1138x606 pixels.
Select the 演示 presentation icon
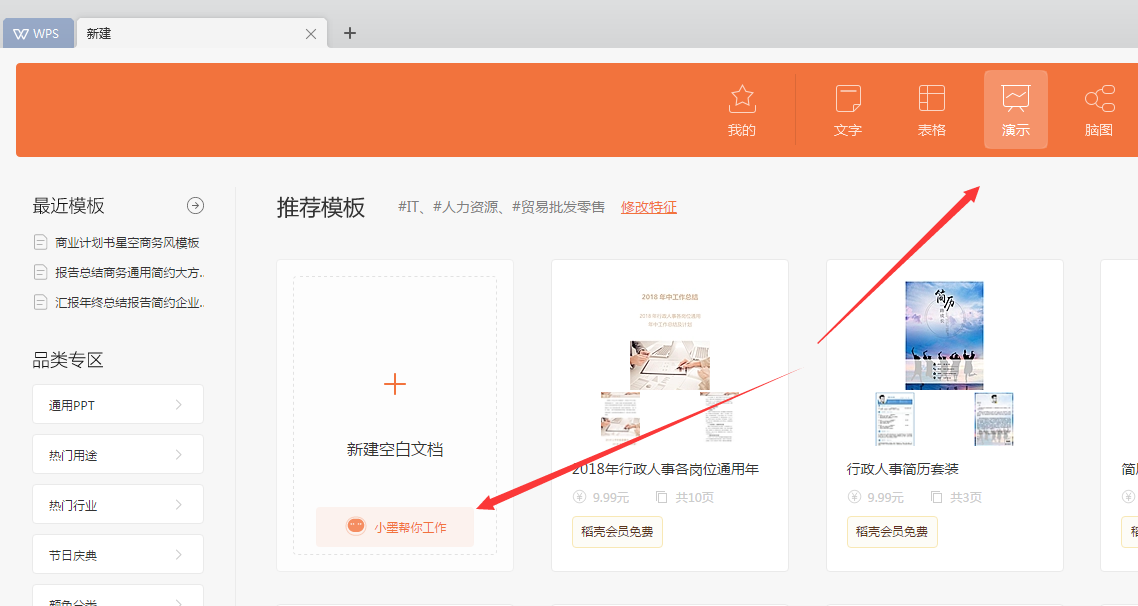[1015, 98]
